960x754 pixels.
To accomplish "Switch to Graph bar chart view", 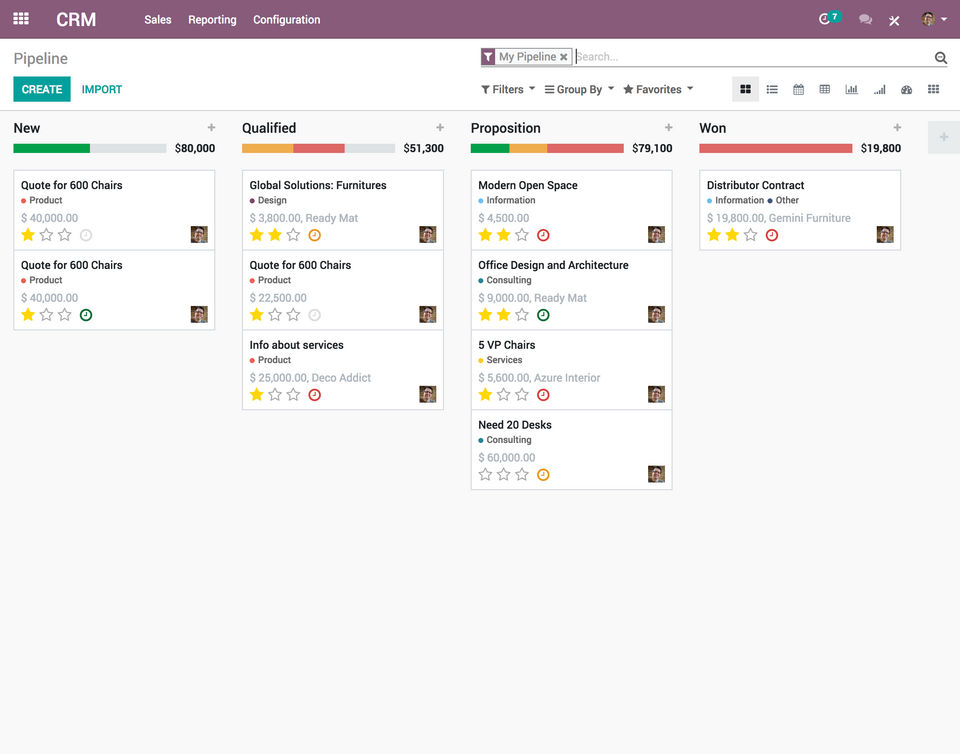I will pyautogui.click(x=851, y=89).
